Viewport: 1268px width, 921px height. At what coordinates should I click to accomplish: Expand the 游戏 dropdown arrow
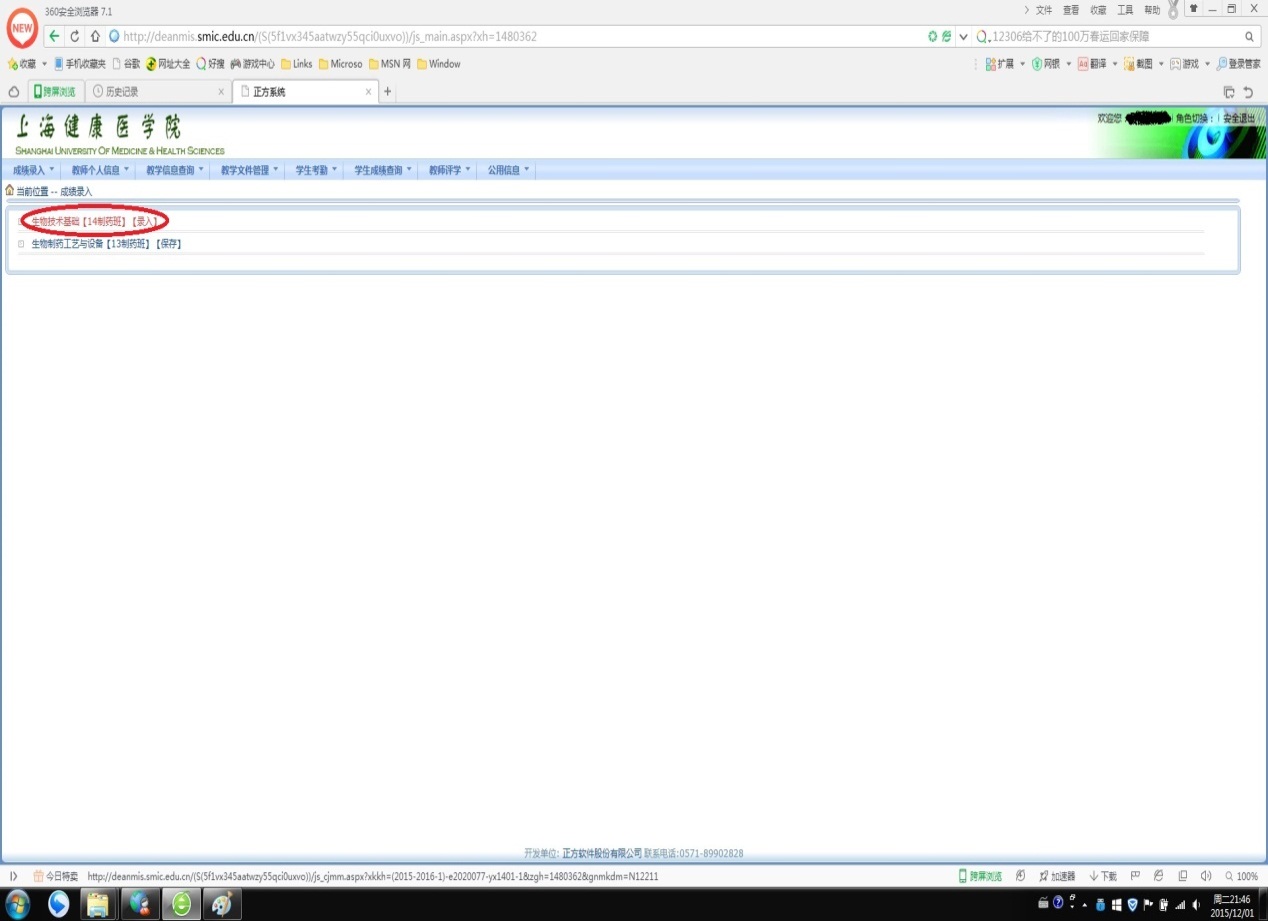click(x=1207, y=64)
